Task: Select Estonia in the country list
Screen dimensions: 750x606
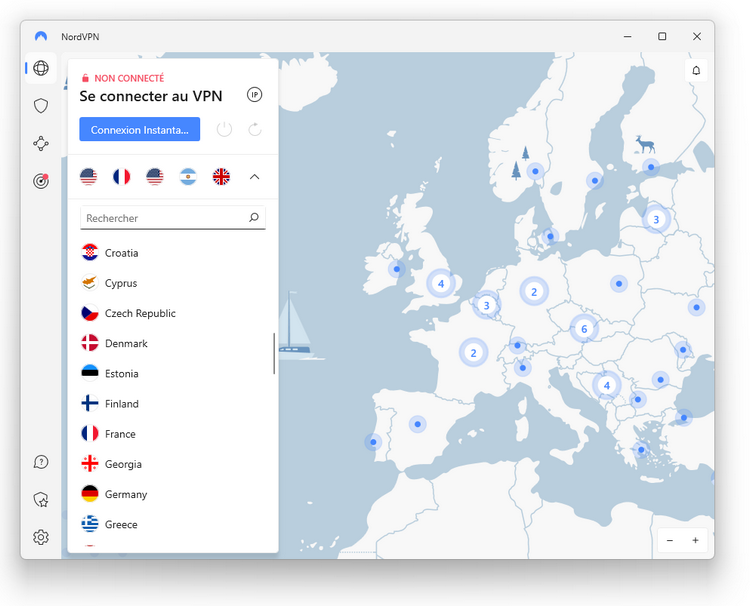Action: coord(173,373)
